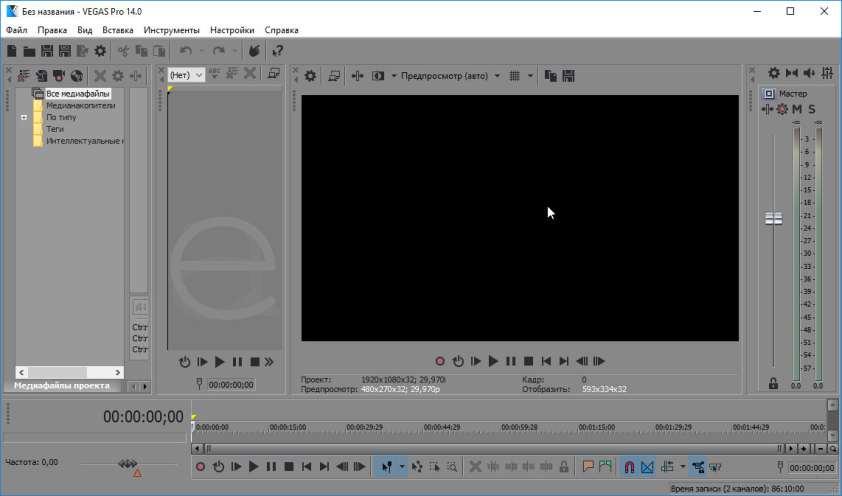Open the Auto Ripple dropdown arrow
Image resolution: width=842 pixels, height=496 pixels.
[683, 467]
